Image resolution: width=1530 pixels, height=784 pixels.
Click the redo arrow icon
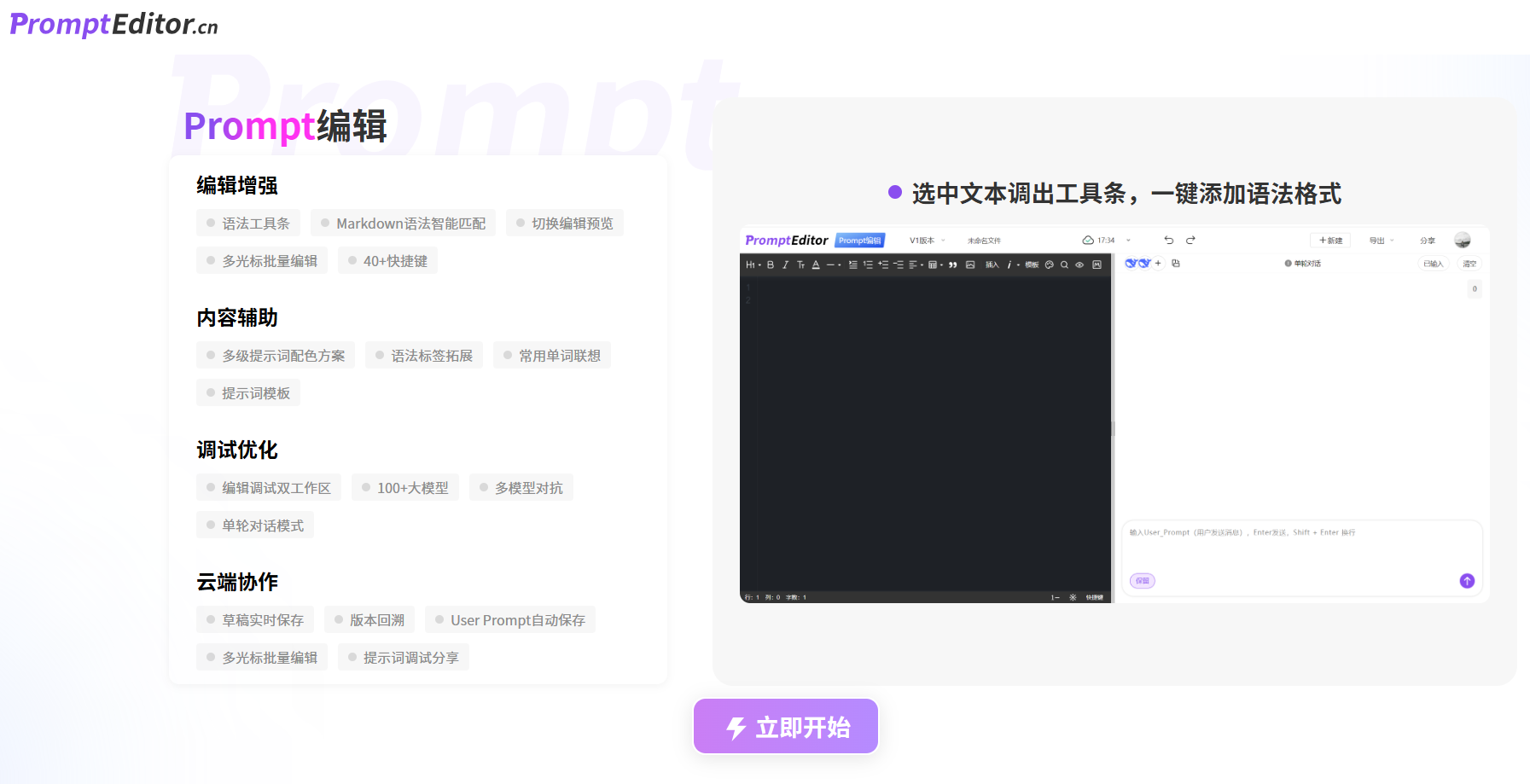pyautogui.click(x=1190, y=240)
